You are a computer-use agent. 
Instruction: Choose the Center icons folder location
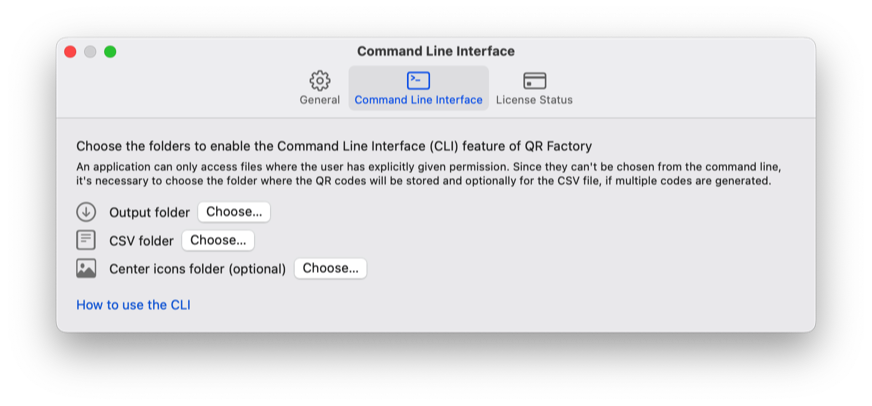point(330,269)
